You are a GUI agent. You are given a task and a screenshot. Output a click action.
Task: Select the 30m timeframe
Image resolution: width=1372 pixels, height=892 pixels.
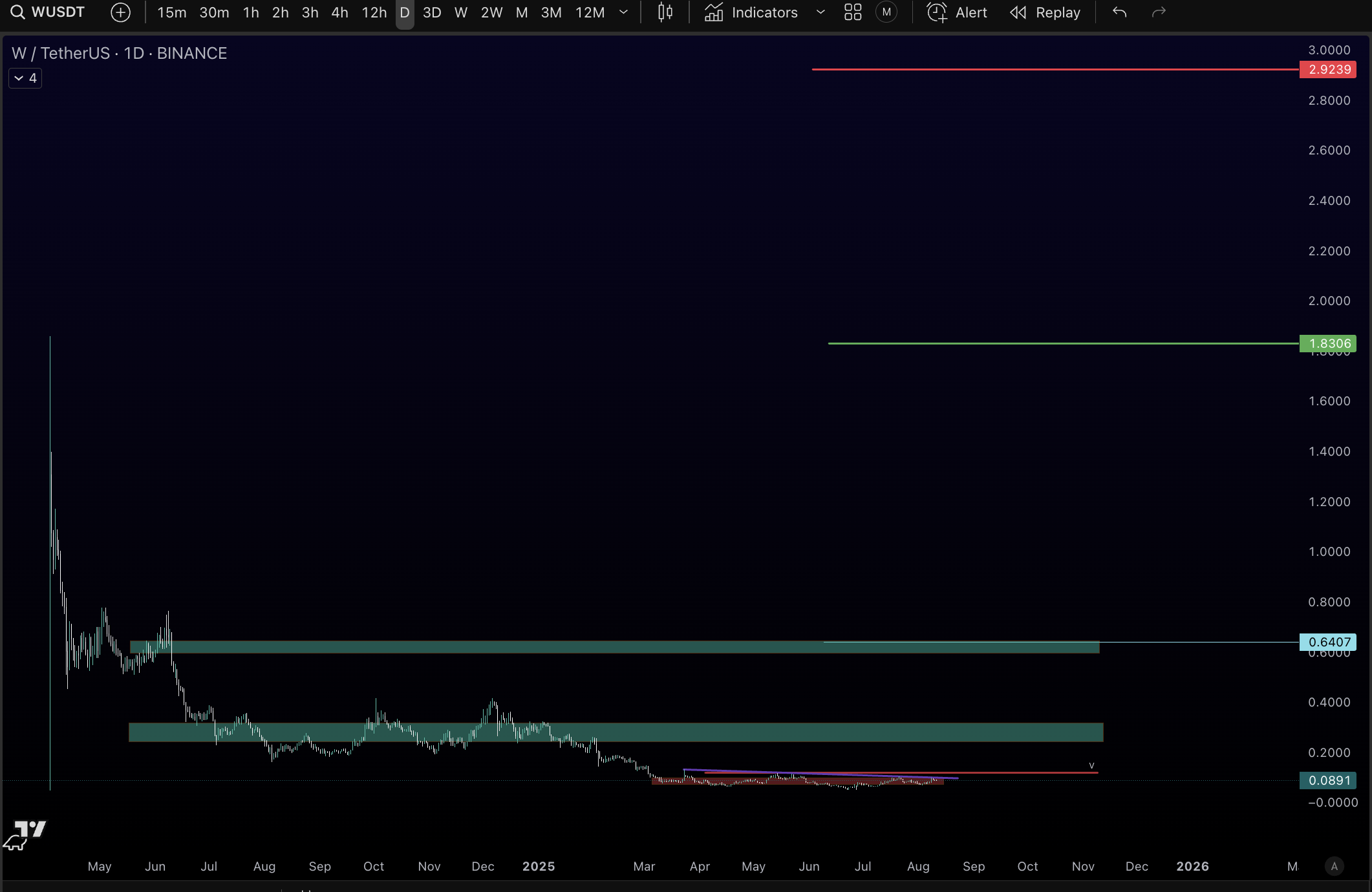(x=214, y=12)
